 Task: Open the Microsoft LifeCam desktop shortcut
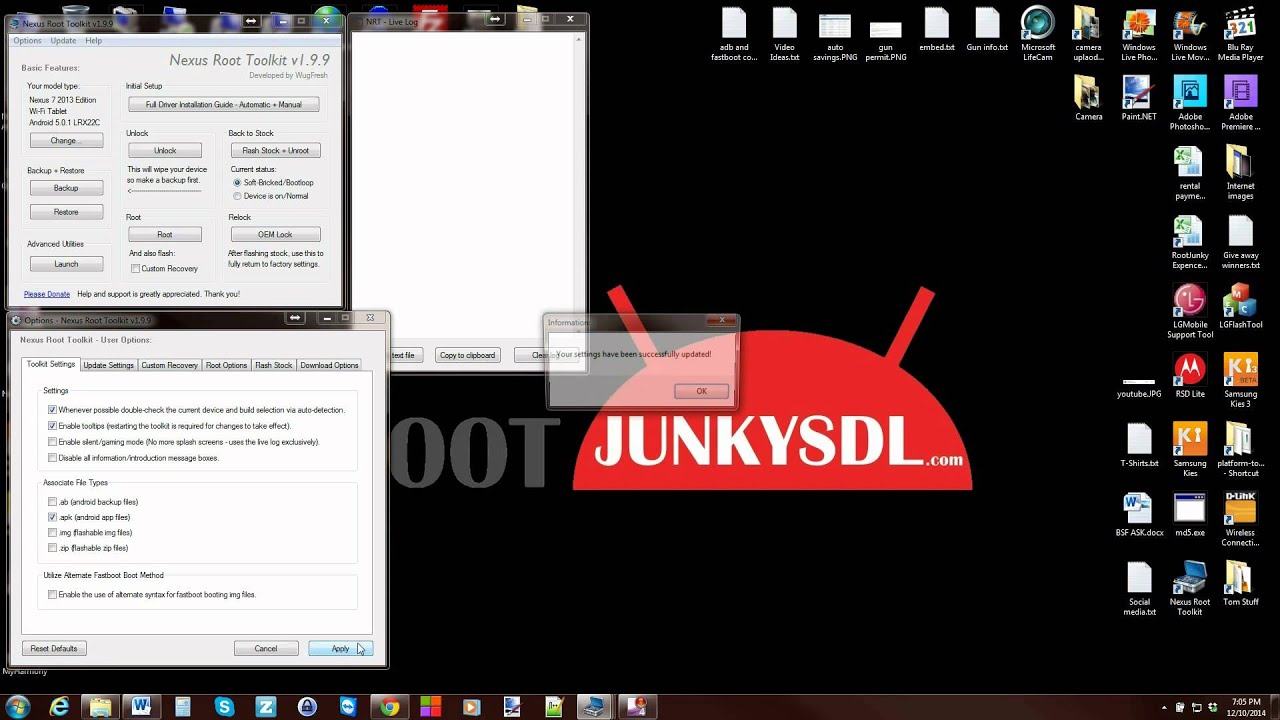tap(1038, 34)
